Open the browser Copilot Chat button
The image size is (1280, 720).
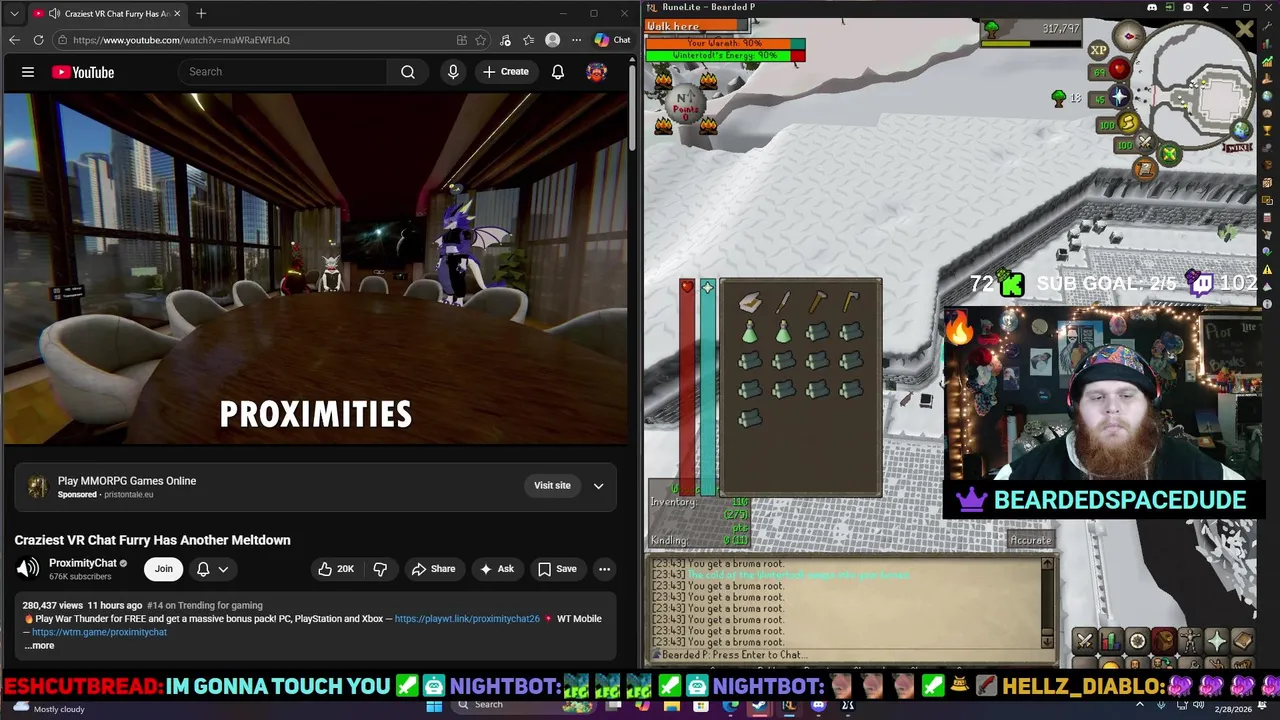[x=612, y=40]
